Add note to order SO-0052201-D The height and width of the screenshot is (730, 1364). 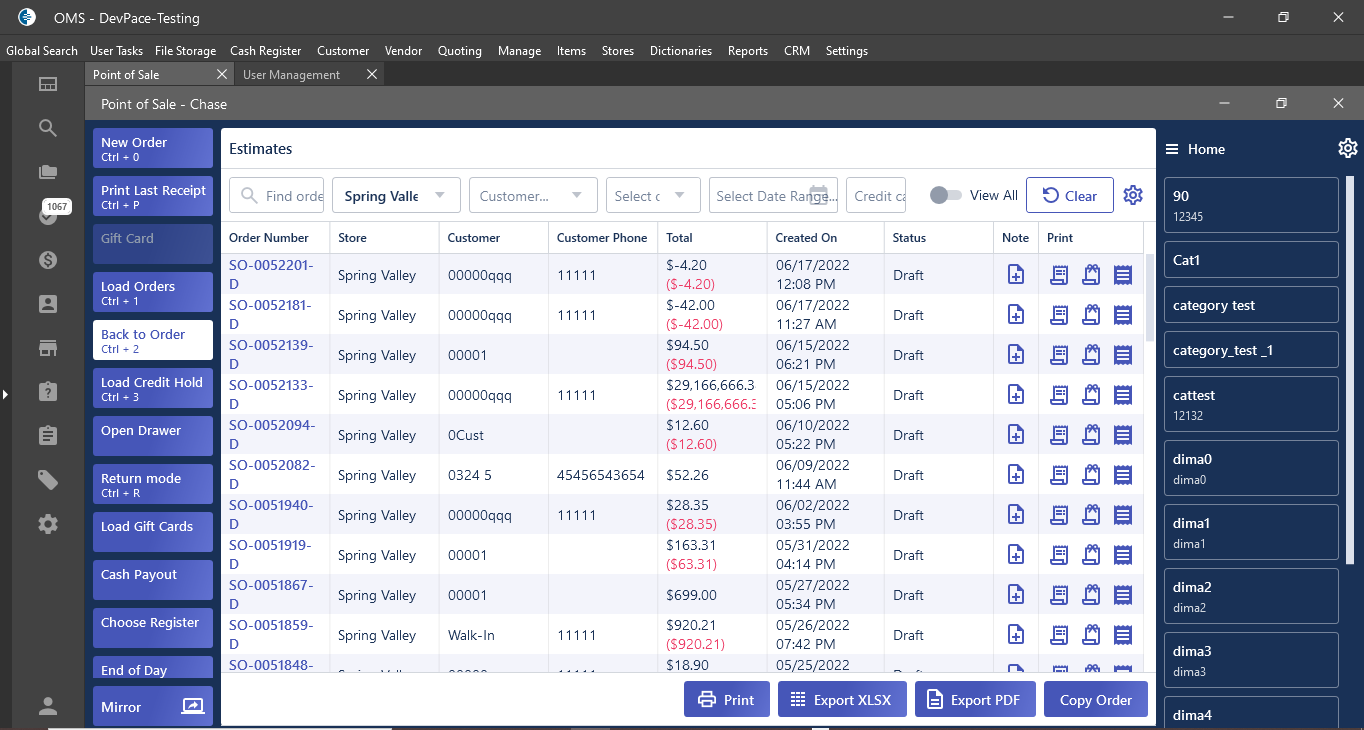point(1015,275)
